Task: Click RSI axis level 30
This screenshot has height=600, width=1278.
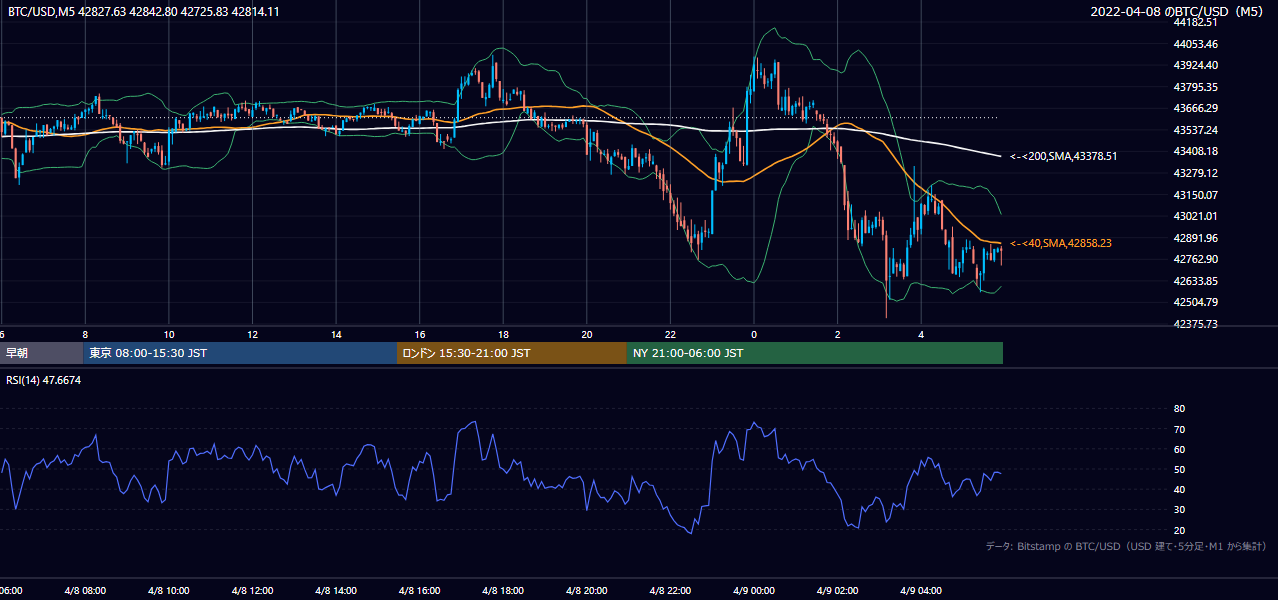Action: (x=1179, y=510)
